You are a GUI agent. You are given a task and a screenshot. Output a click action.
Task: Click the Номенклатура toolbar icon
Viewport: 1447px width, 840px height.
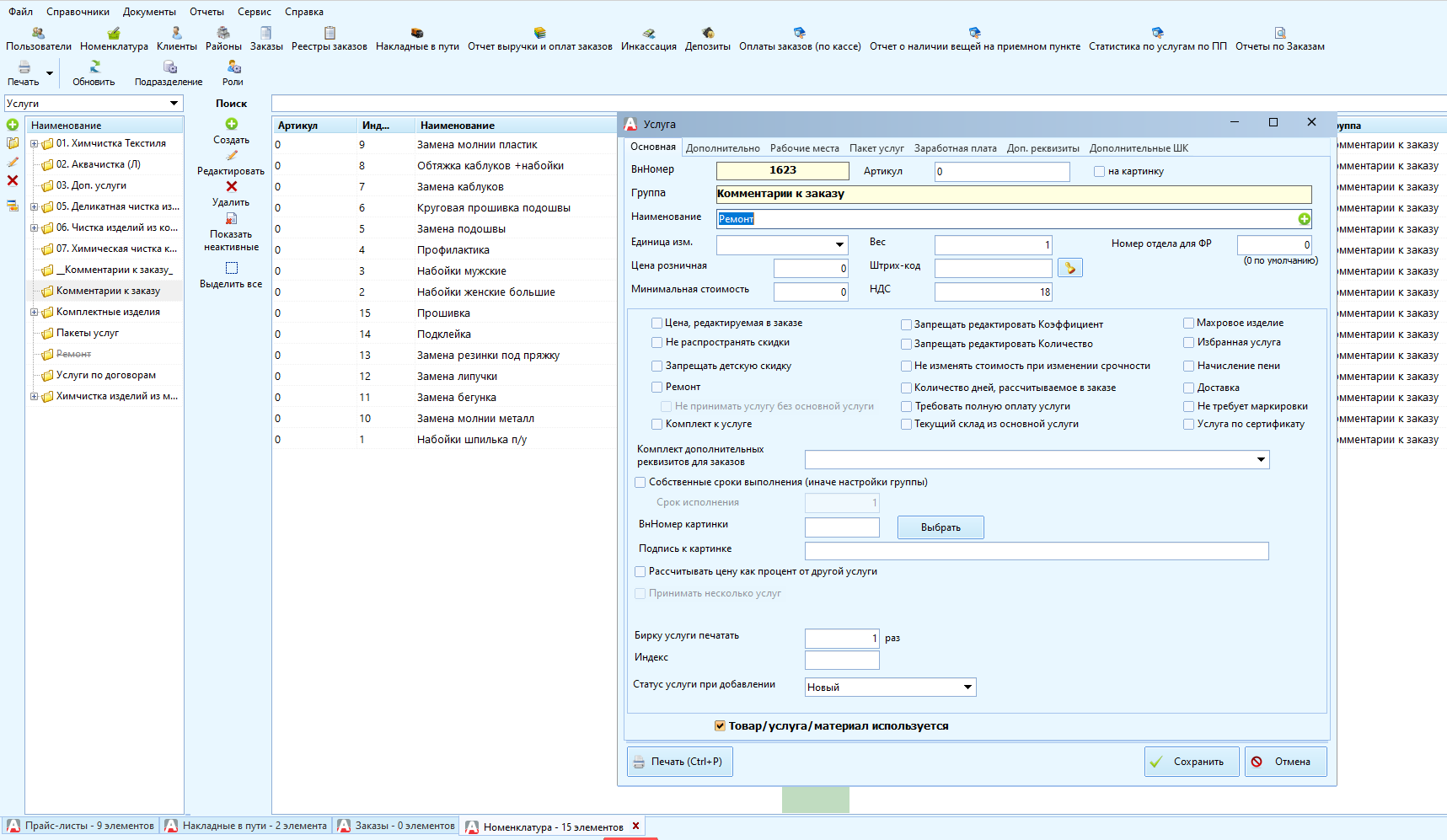click(x=114, y=34)
